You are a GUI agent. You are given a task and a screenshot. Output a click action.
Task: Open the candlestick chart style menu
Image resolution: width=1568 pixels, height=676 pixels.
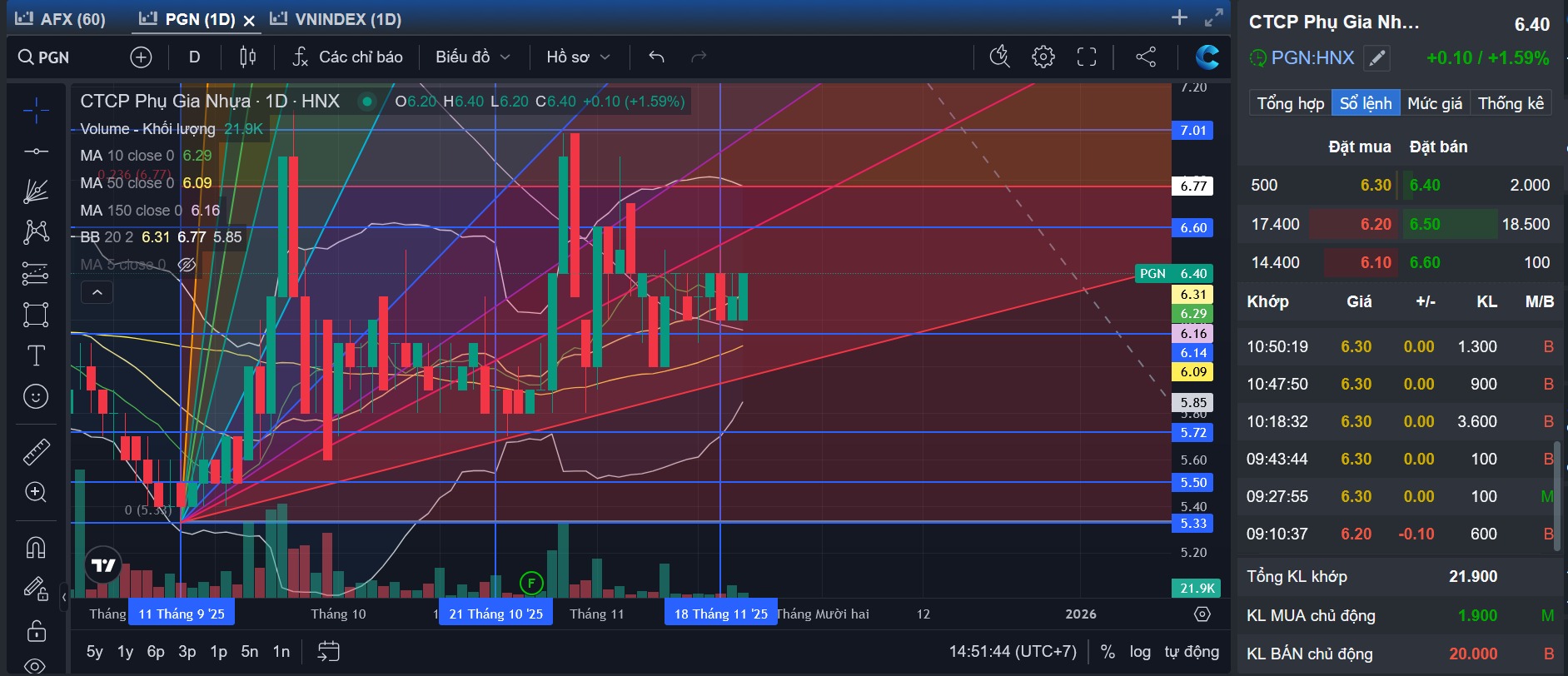pos(247,57)
